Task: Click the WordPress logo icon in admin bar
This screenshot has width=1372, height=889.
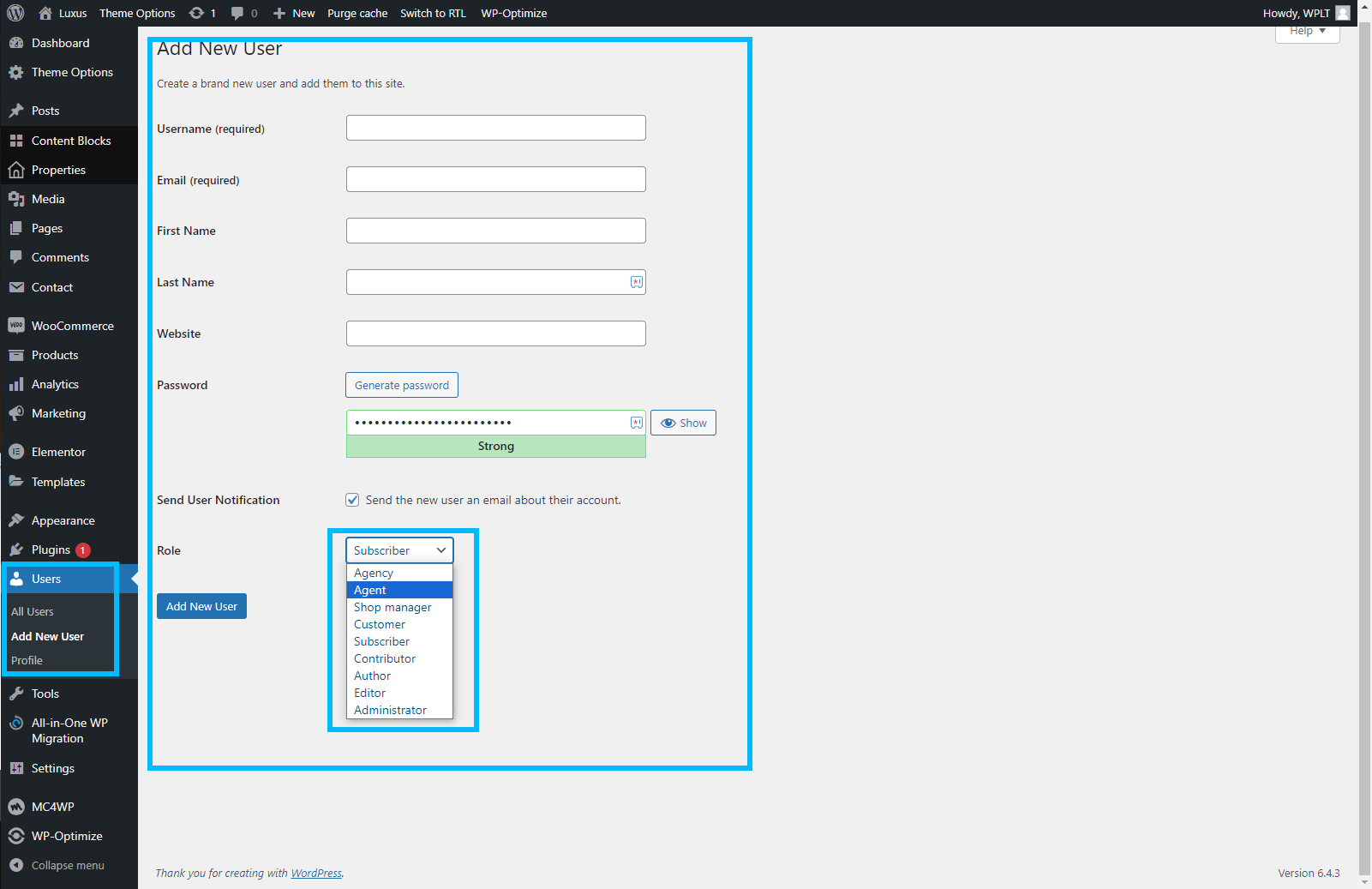Action: click(15, 13)
